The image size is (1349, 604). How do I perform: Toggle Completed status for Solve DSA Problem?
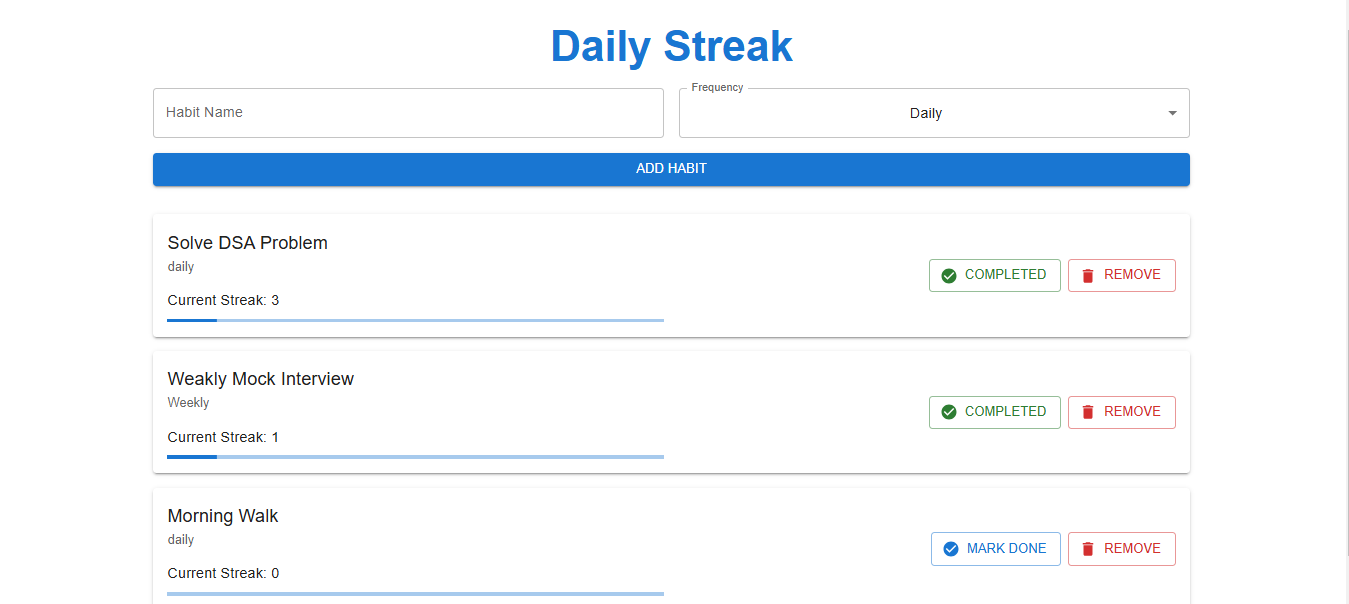pyautogui.click(x=995, y=275)
